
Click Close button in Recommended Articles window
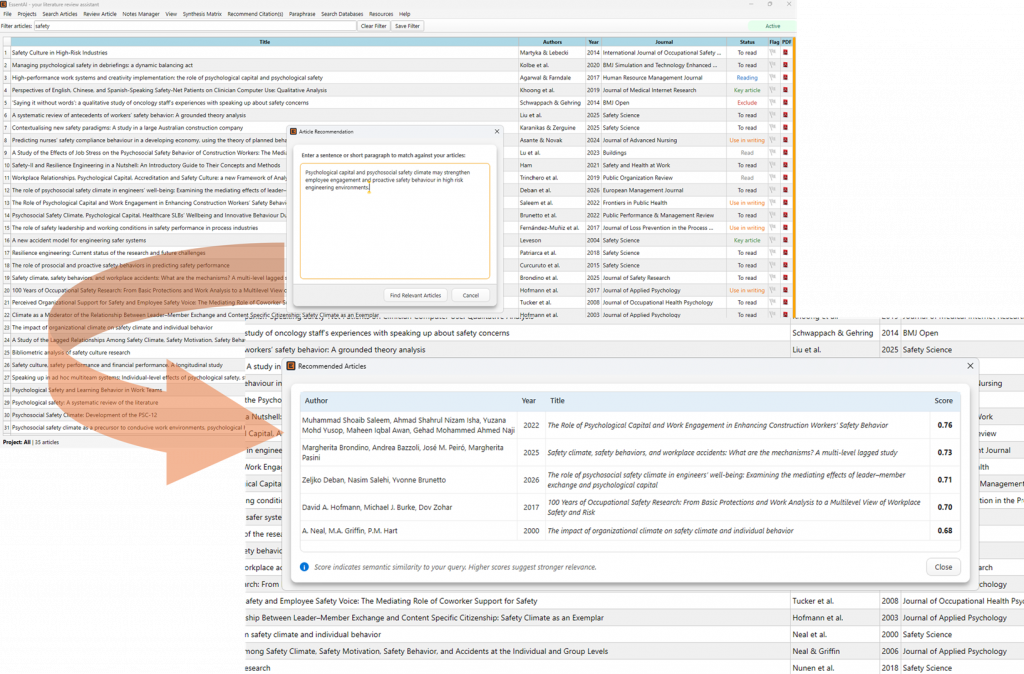[x=943, y=567]
